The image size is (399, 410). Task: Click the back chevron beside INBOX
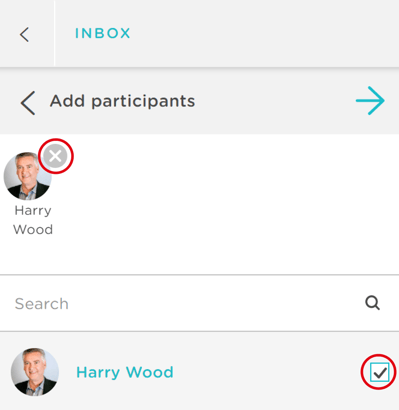(24, 34)
